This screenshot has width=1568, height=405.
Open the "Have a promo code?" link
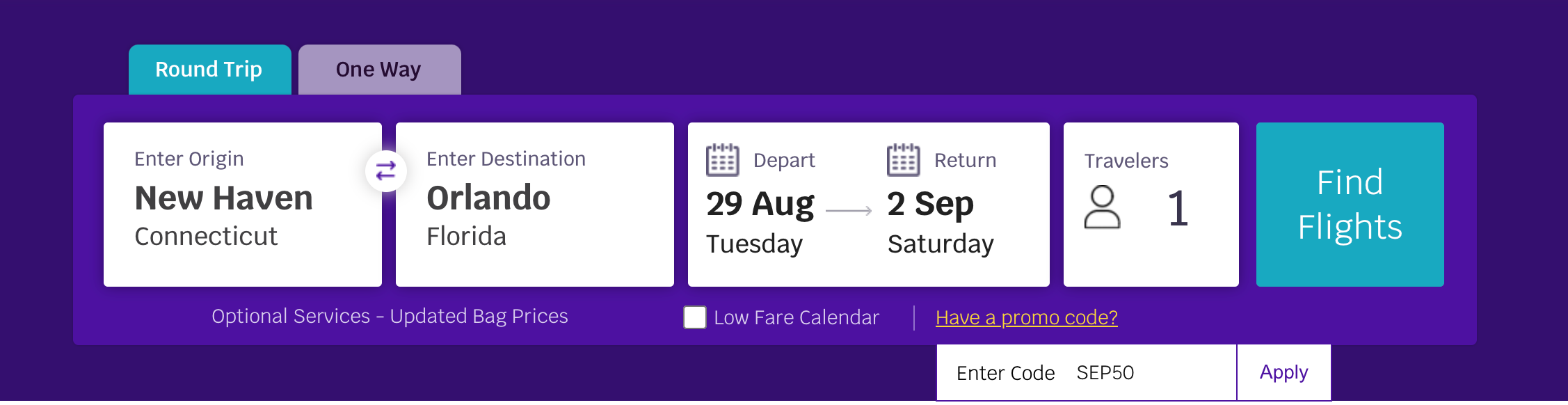pyautogui.click(x=1026, y=317)
